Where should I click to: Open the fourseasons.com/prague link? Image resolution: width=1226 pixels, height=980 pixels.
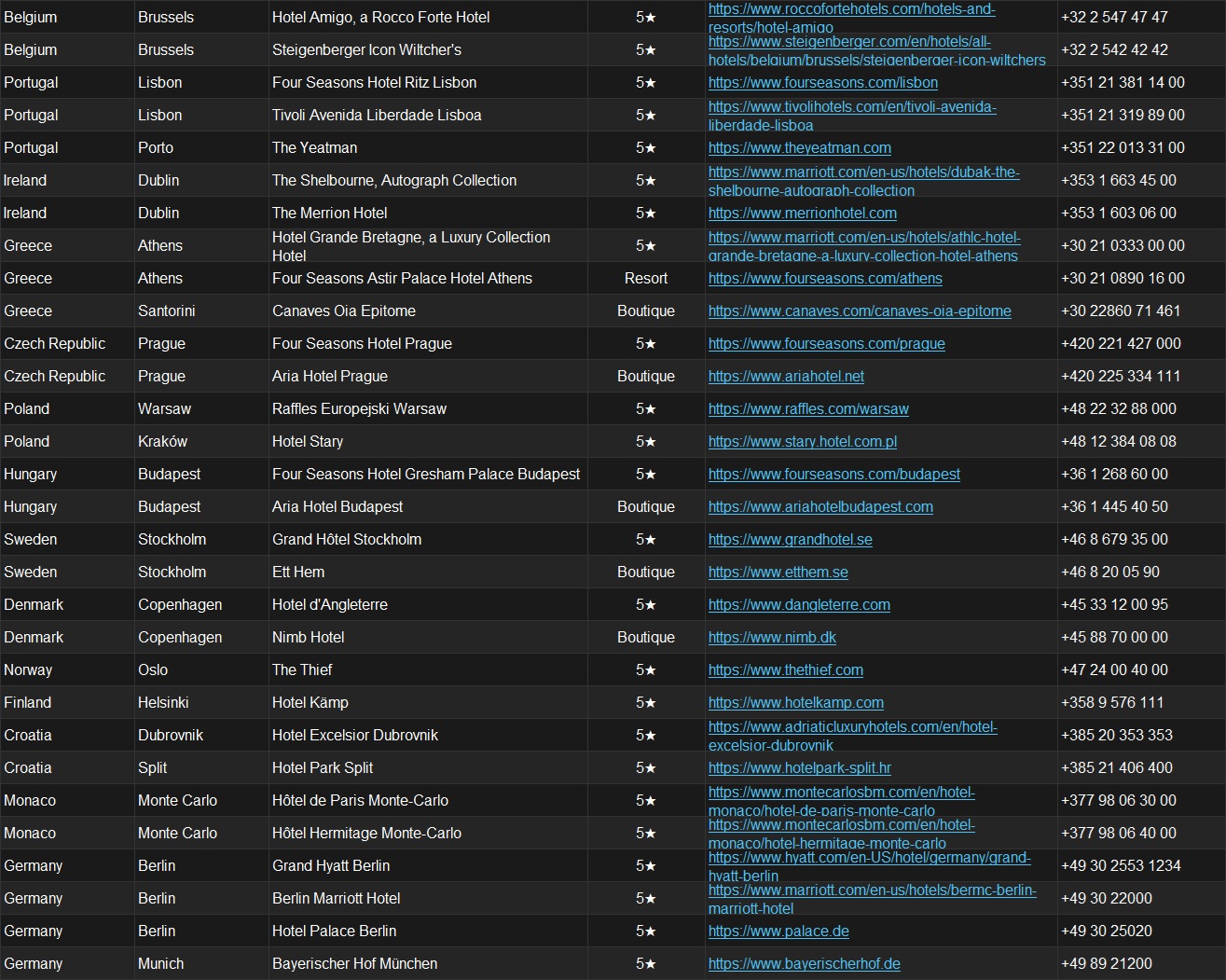[827, 343]
